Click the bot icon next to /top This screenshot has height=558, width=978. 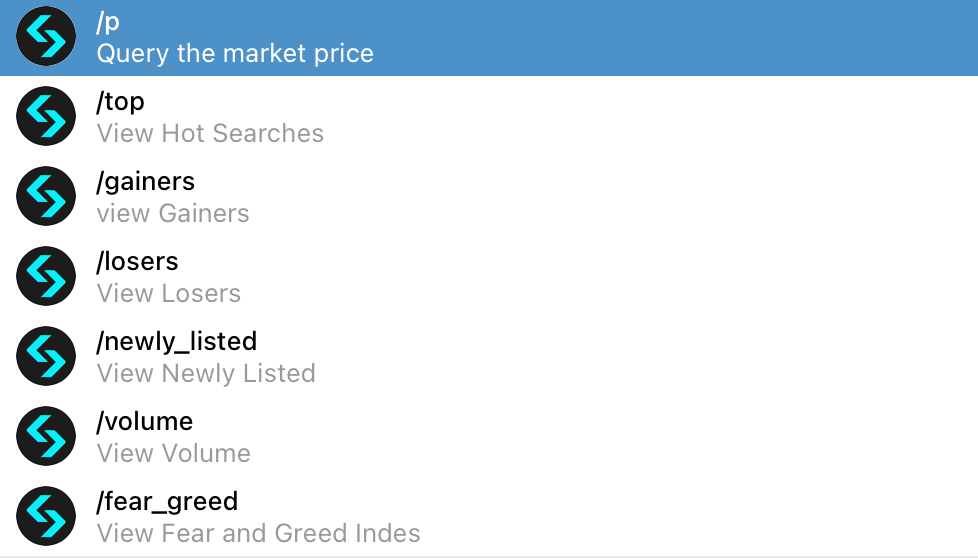46,116
